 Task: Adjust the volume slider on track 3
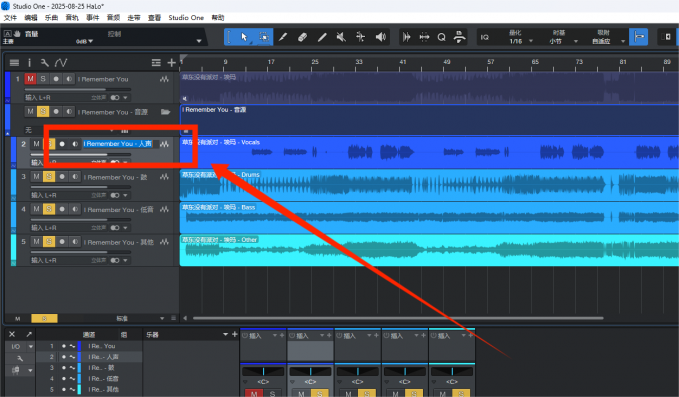point(81,187)
